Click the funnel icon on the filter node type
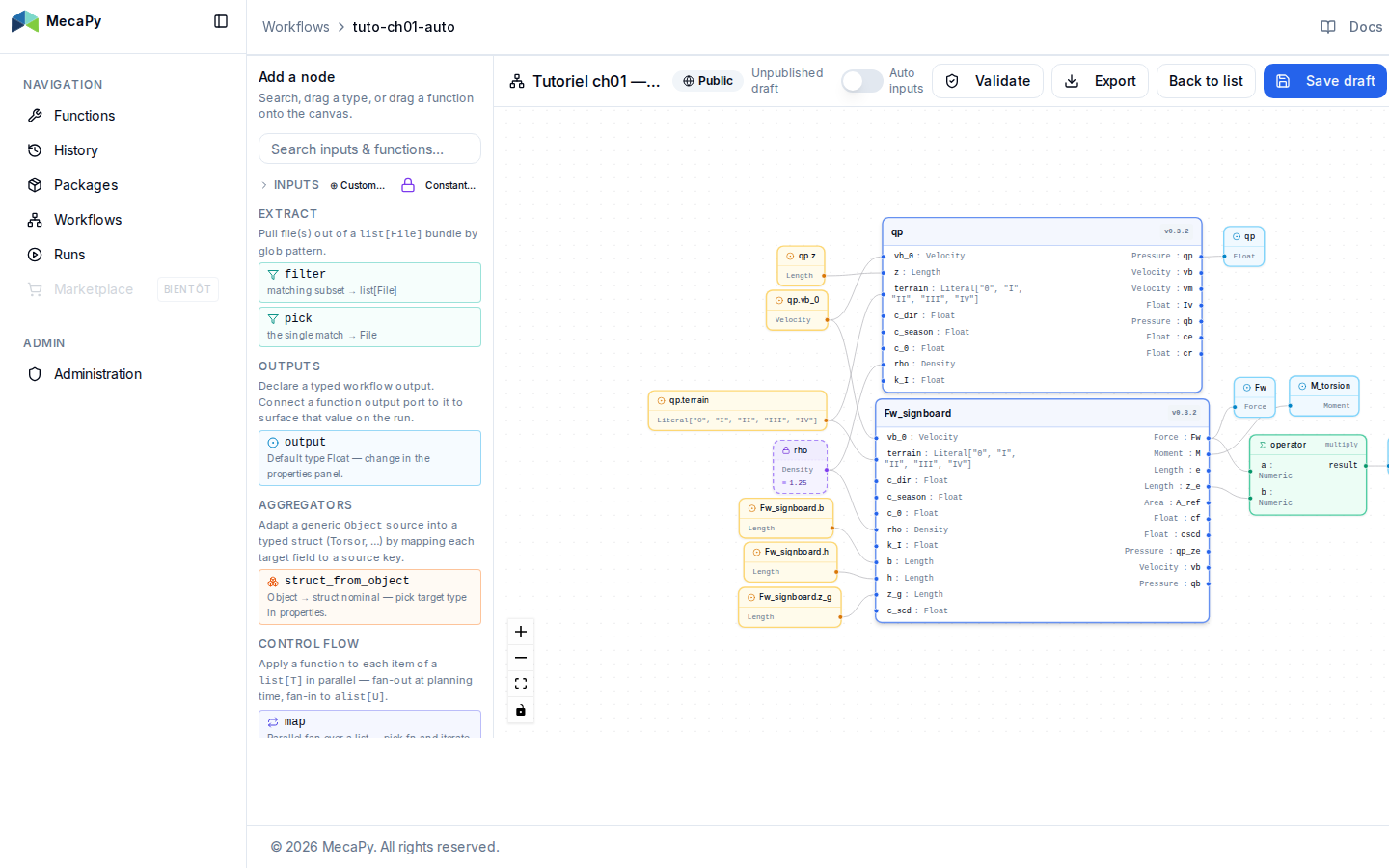 [x=273, y=275]
